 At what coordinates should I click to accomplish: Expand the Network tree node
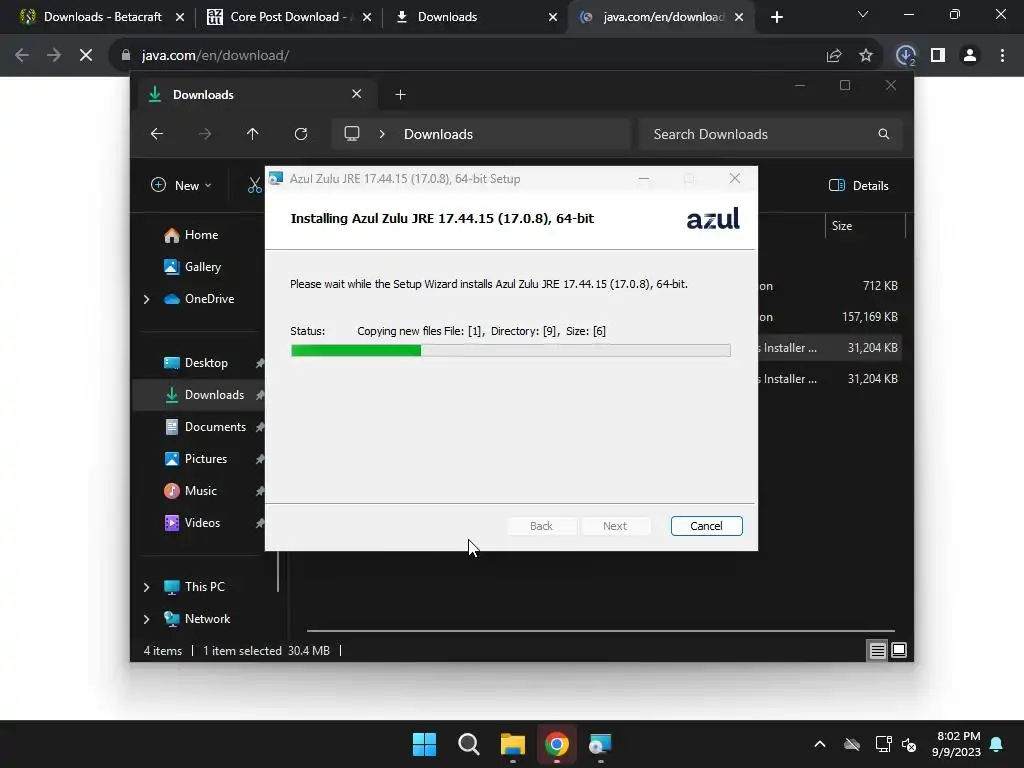[146, 619]
